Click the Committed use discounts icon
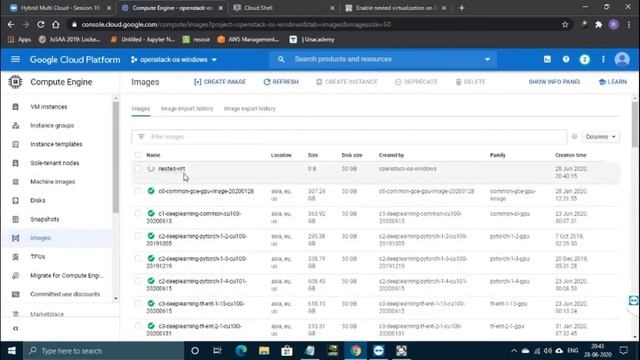The height and width of the screenshot is (360, 640). [x=16, y=294]
